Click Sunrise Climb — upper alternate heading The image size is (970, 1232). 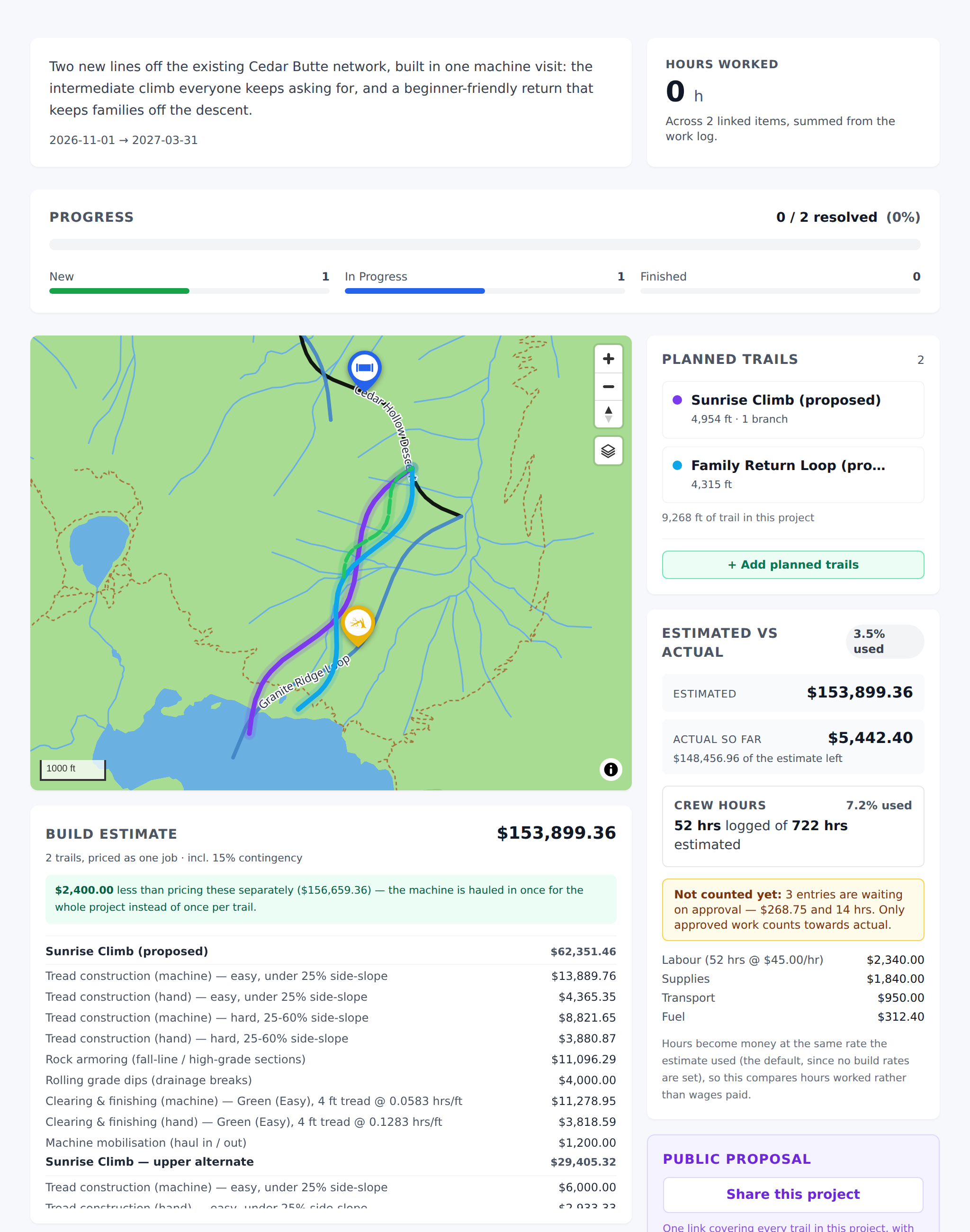[149, 1161]
